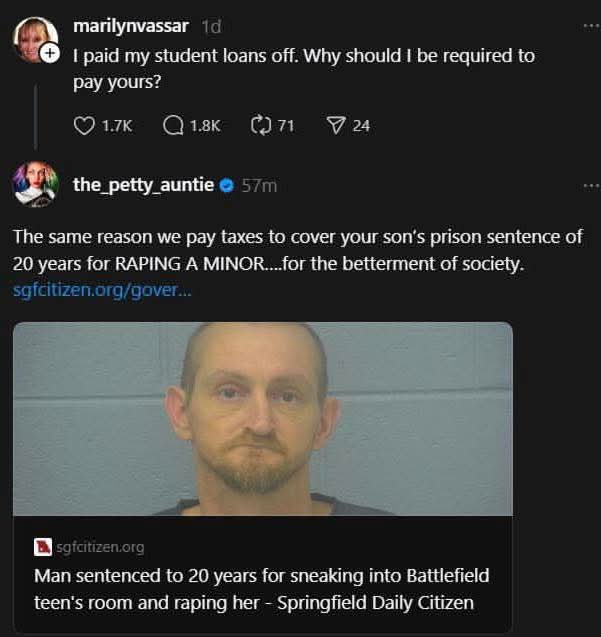Click the 1d timestamp on post
Viewport: 601px width, 637px height.
211,27
